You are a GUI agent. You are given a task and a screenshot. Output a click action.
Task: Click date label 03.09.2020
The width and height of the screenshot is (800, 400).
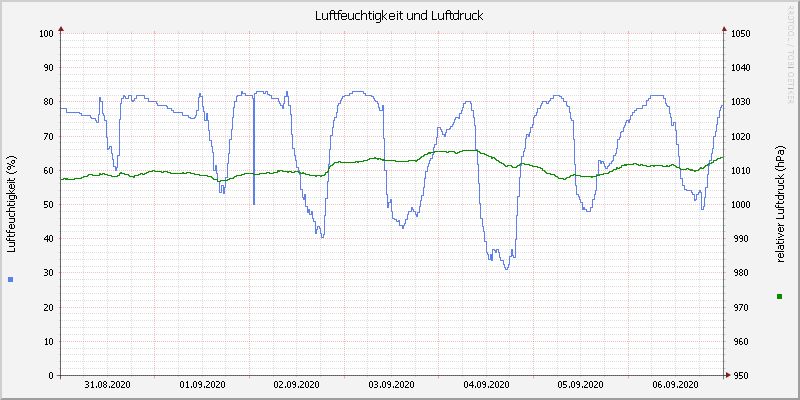point(392,385)
